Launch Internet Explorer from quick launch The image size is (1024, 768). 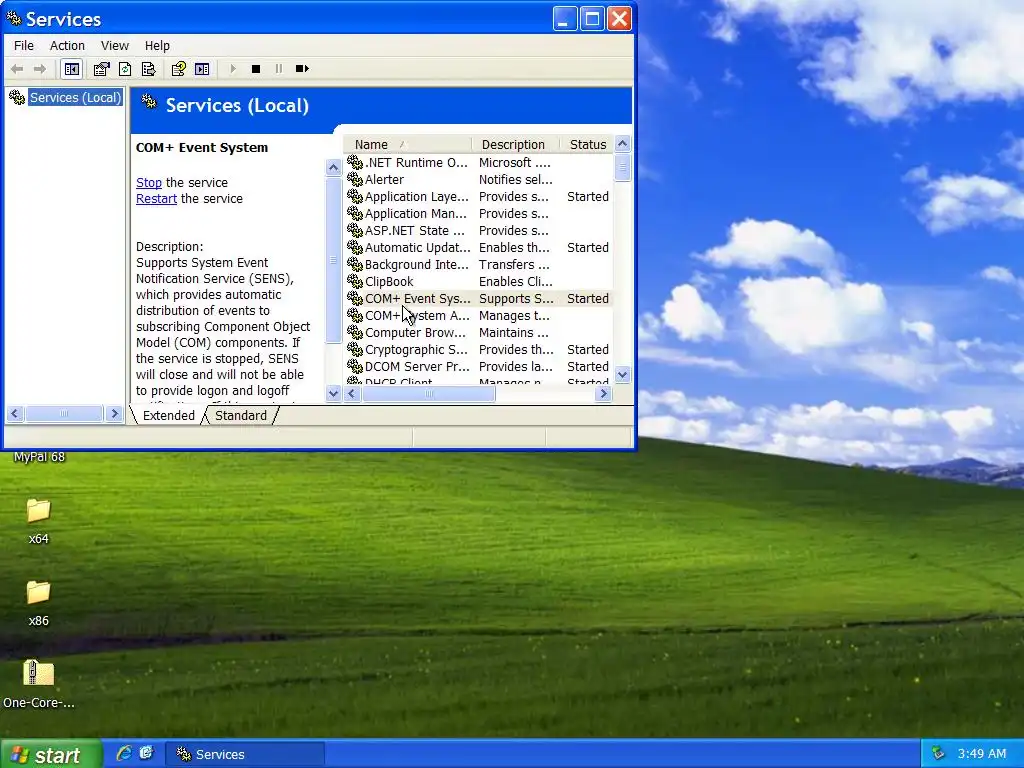tap(124, 754)
